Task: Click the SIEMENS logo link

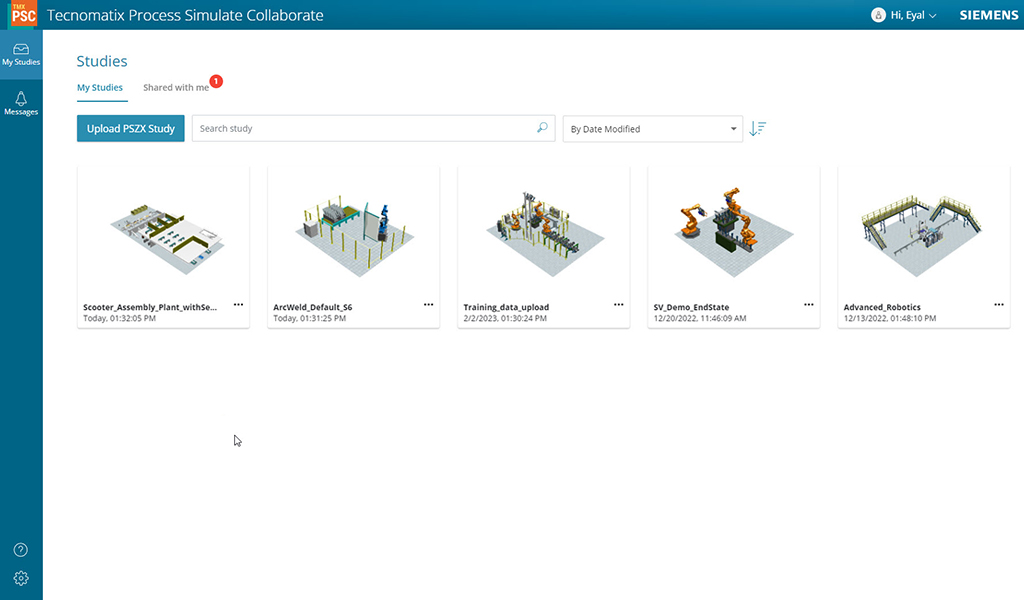Action: point(988,14)
